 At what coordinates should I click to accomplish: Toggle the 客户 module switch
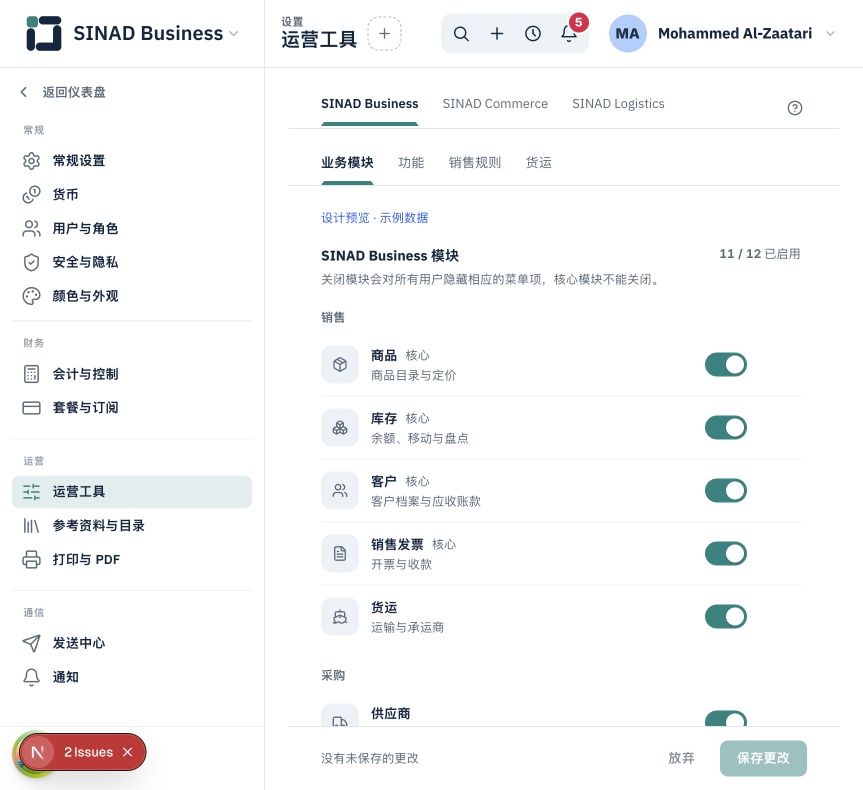(725, 491)
